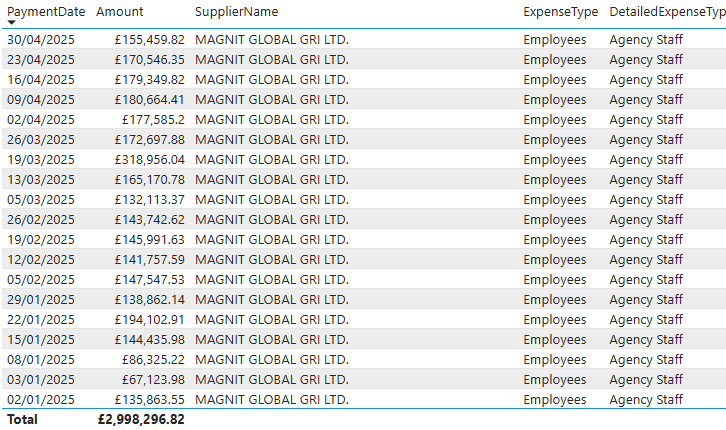The height and width of the screenshot is (430, 726).
Task: Select the £86,325.22 amount cell
Action: [153, 360]
